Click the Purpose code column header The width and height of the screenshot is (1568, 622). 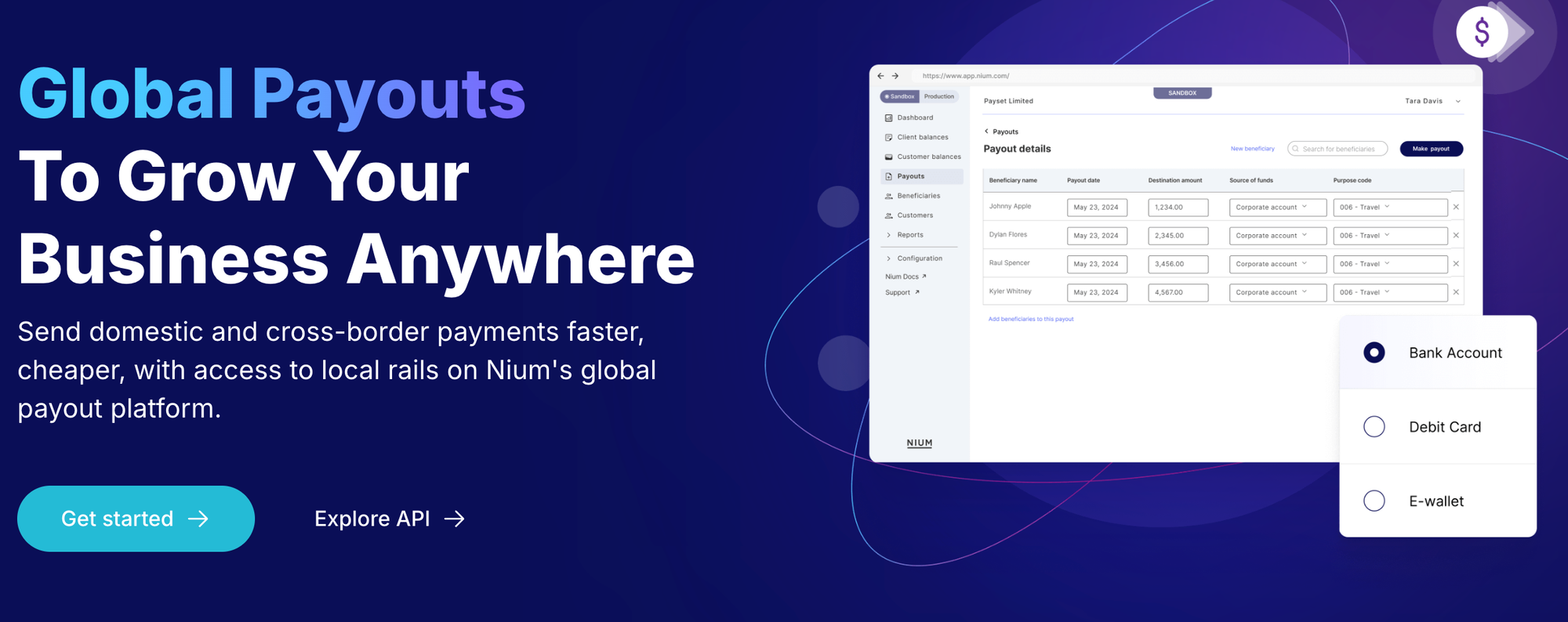tap(1352, 181)
